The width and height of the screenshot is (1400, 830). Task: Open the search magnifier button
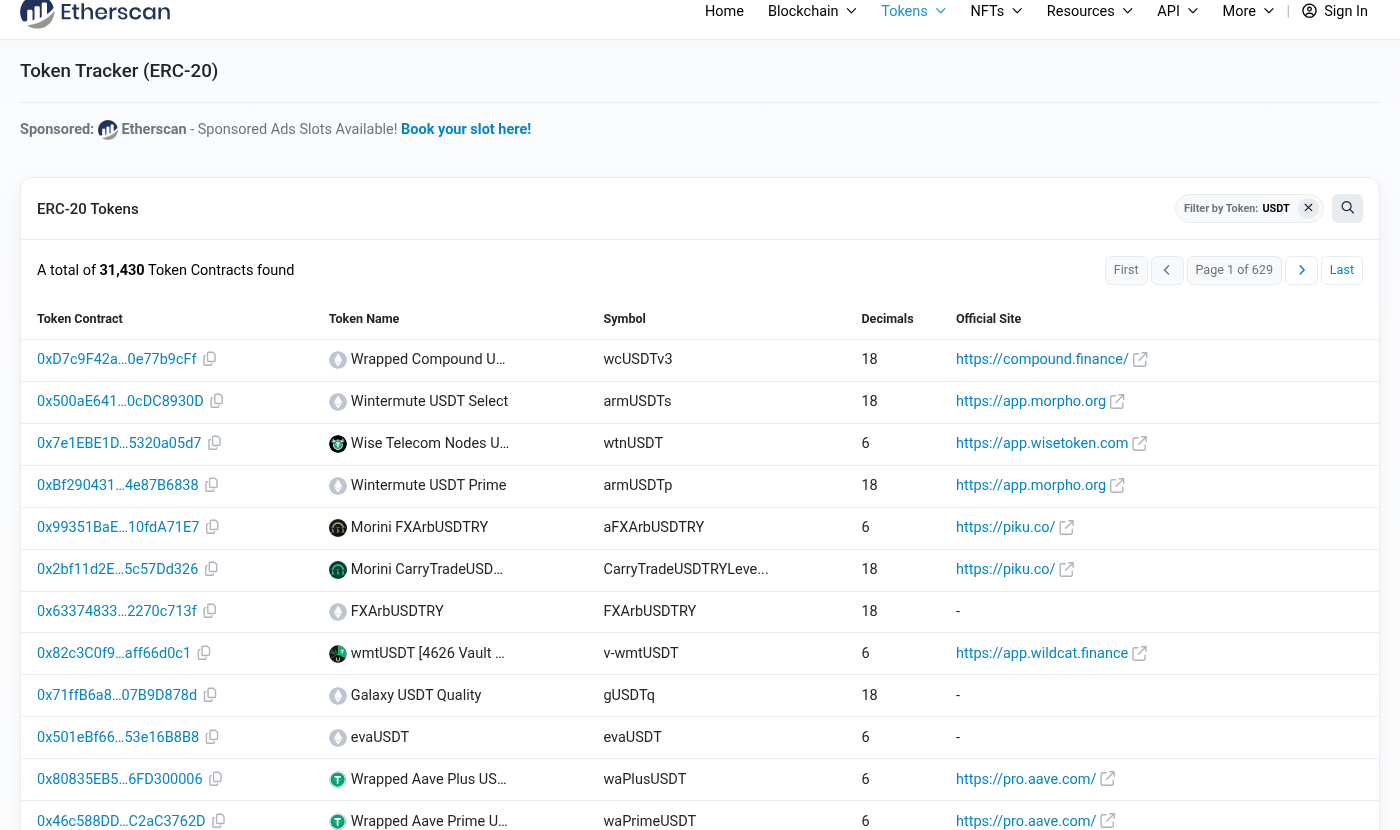click(x=1348, y=208)
